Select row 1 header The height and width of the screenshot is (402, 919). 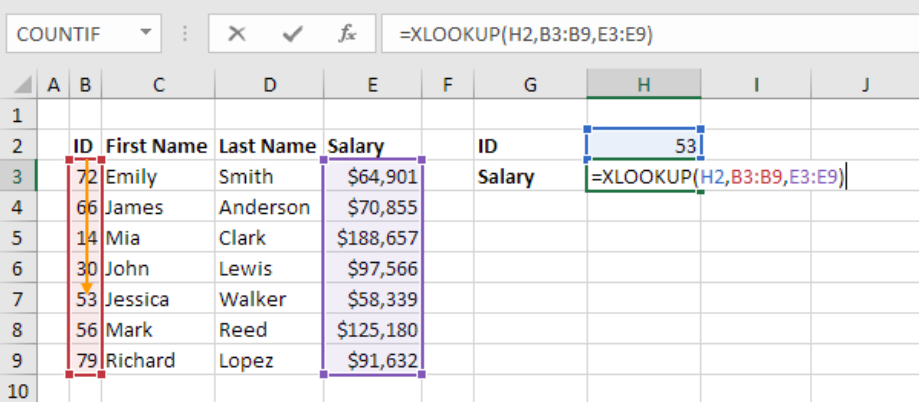(x=18, y=115)
